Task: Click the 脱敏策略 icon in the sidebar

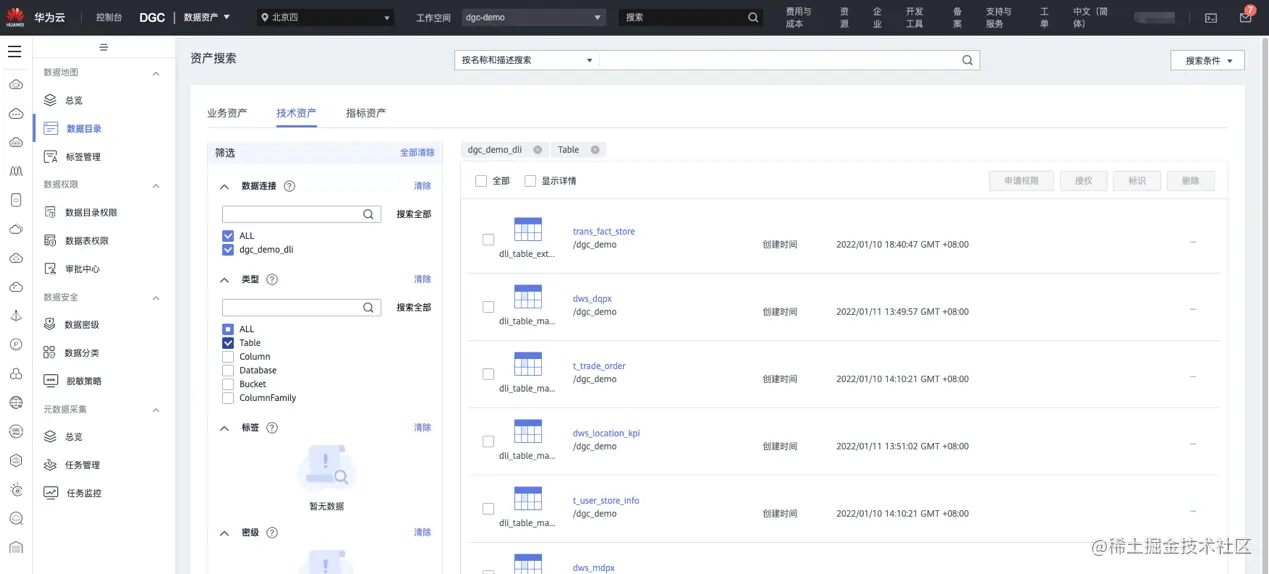Action: (50, 381)
